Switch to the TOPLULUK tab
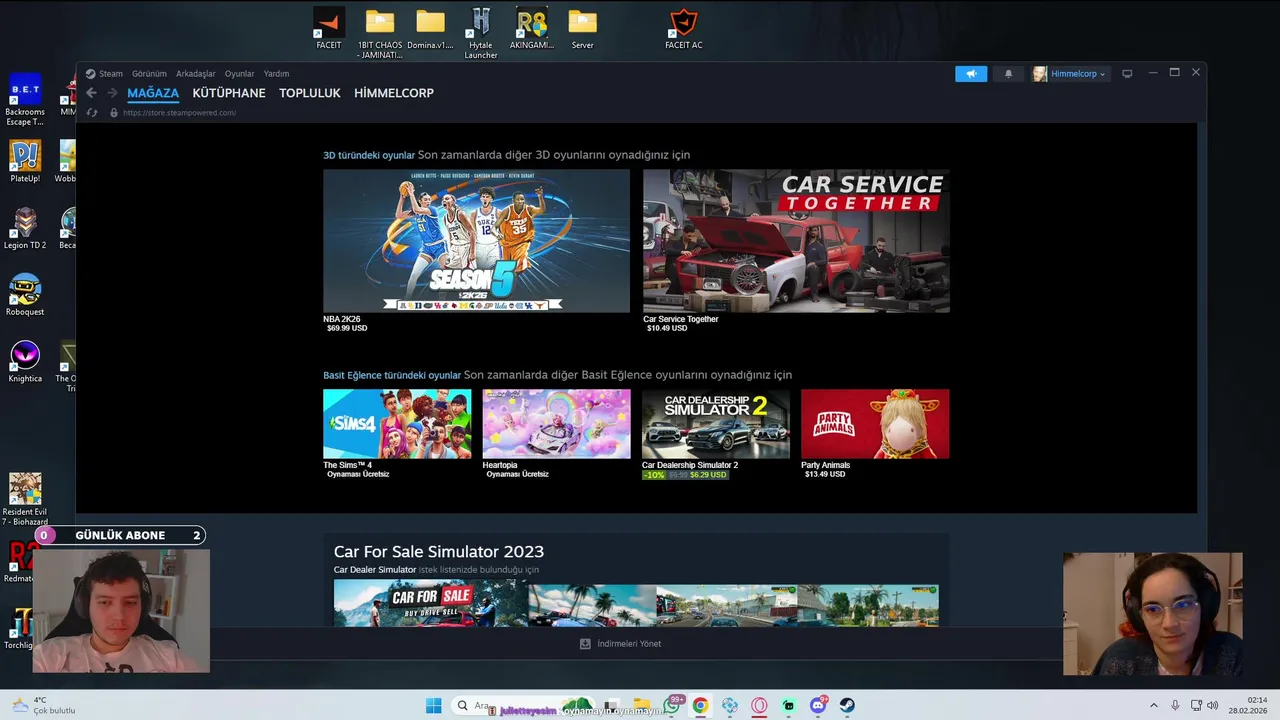This screenshot has width=1280, height=720. pos(310,93)
